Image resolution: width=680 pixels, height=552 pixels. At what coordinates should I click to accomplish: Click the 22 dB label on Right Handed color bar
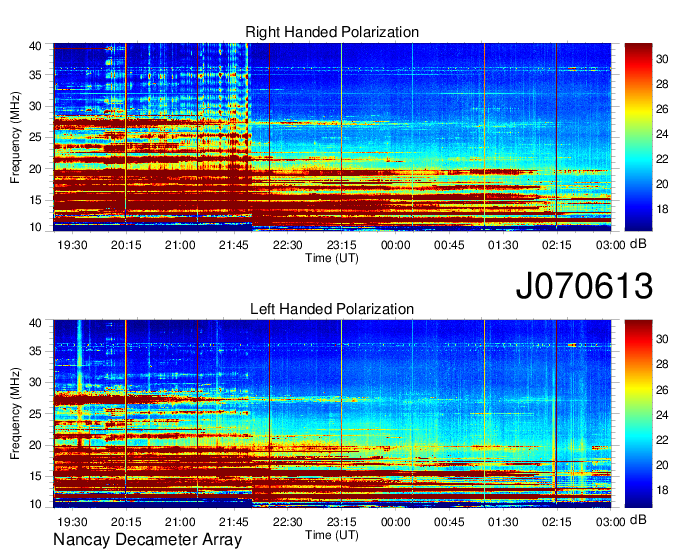[x=662, y=159]
